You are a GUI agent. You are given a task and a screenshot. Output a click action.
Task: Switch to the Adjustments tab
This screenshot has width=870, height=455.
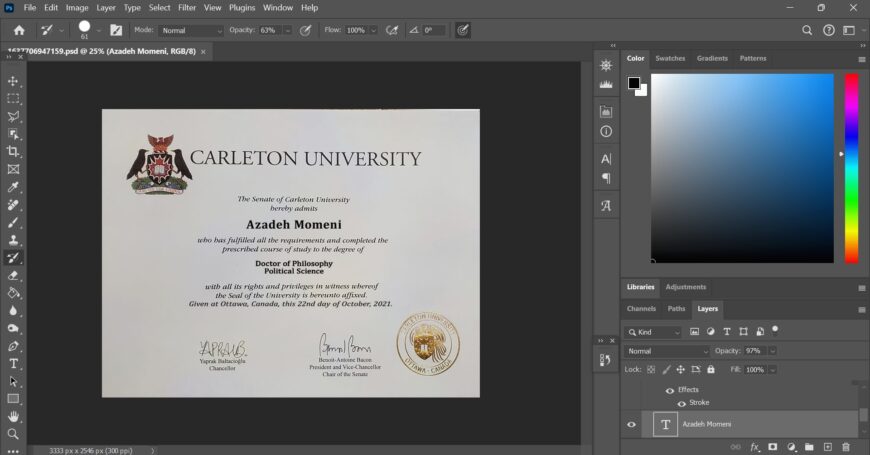[x=686, y=287]
